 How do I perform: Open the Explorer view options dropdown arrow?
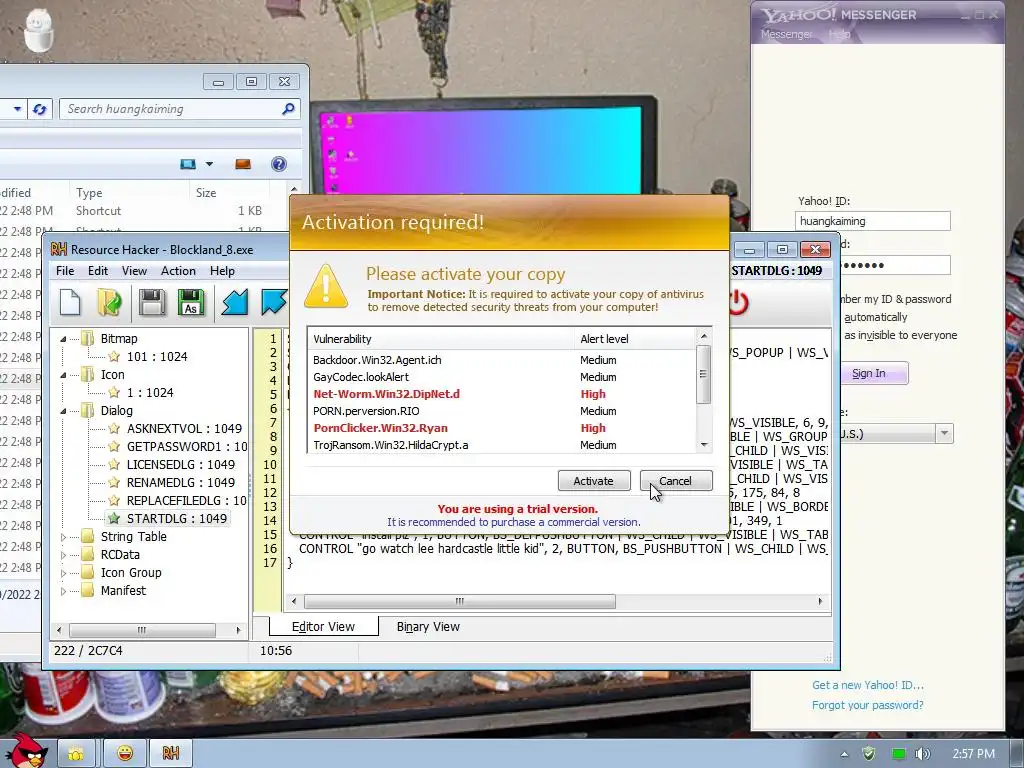coord(209,164)
